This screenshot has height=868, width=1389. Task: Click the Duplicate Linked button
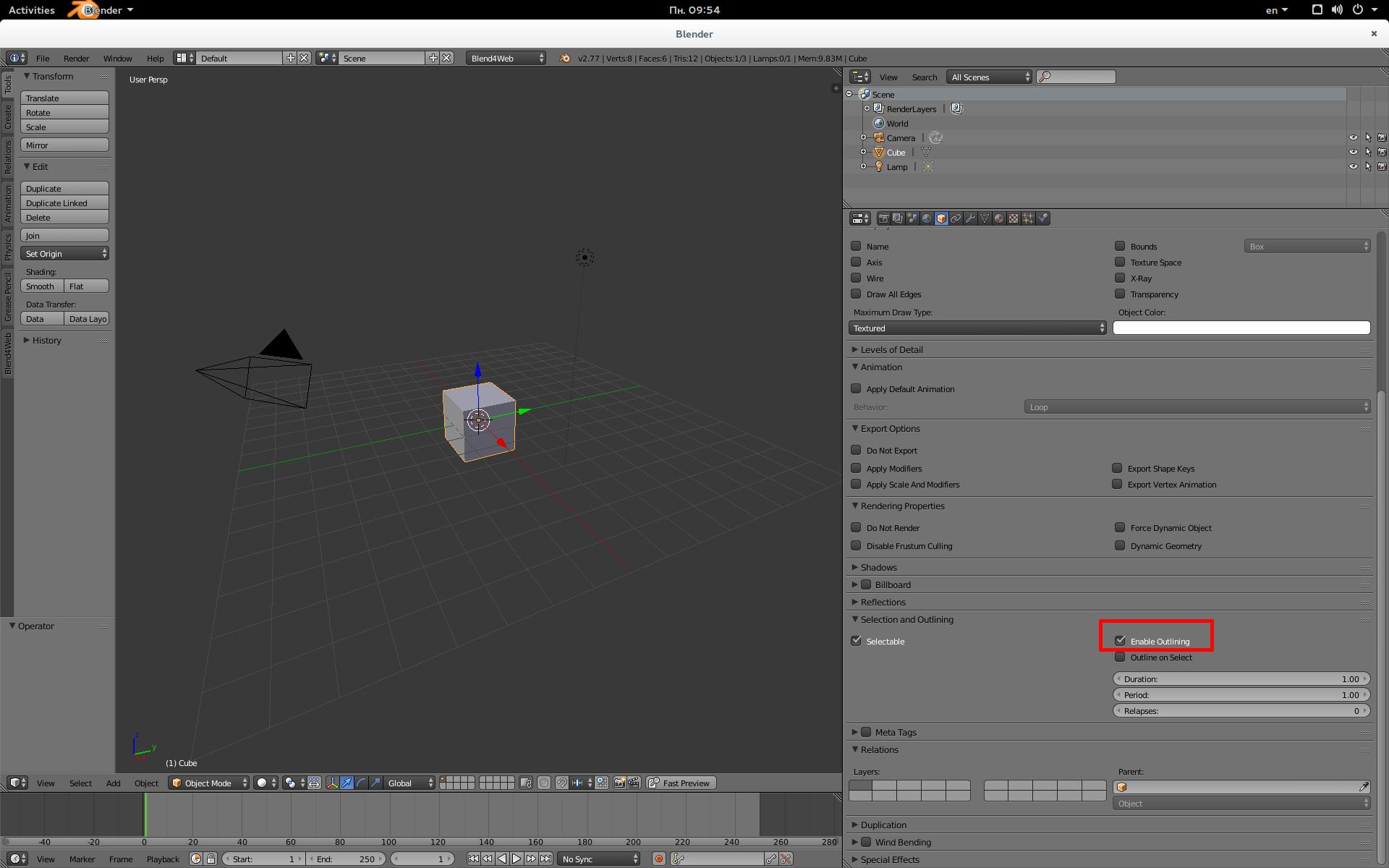point(64,203)
